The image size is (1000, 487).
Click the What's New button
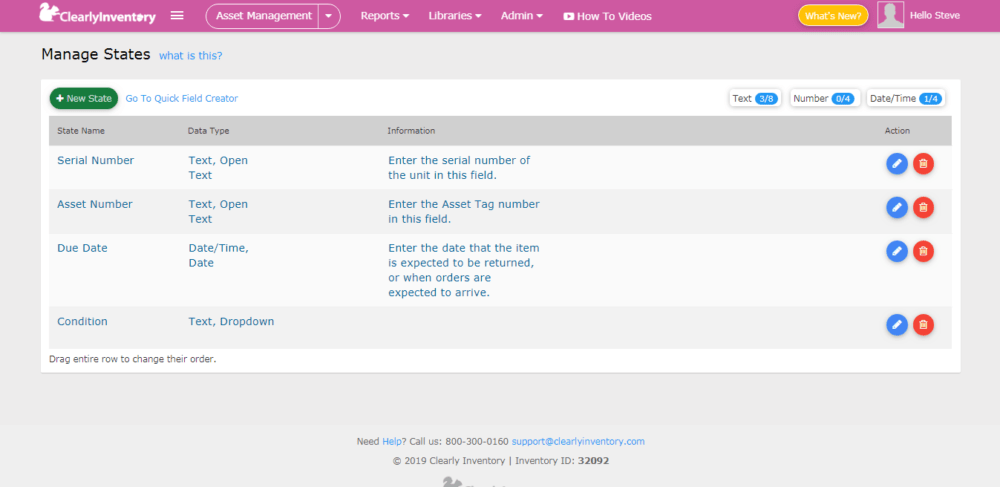(833, 16)
